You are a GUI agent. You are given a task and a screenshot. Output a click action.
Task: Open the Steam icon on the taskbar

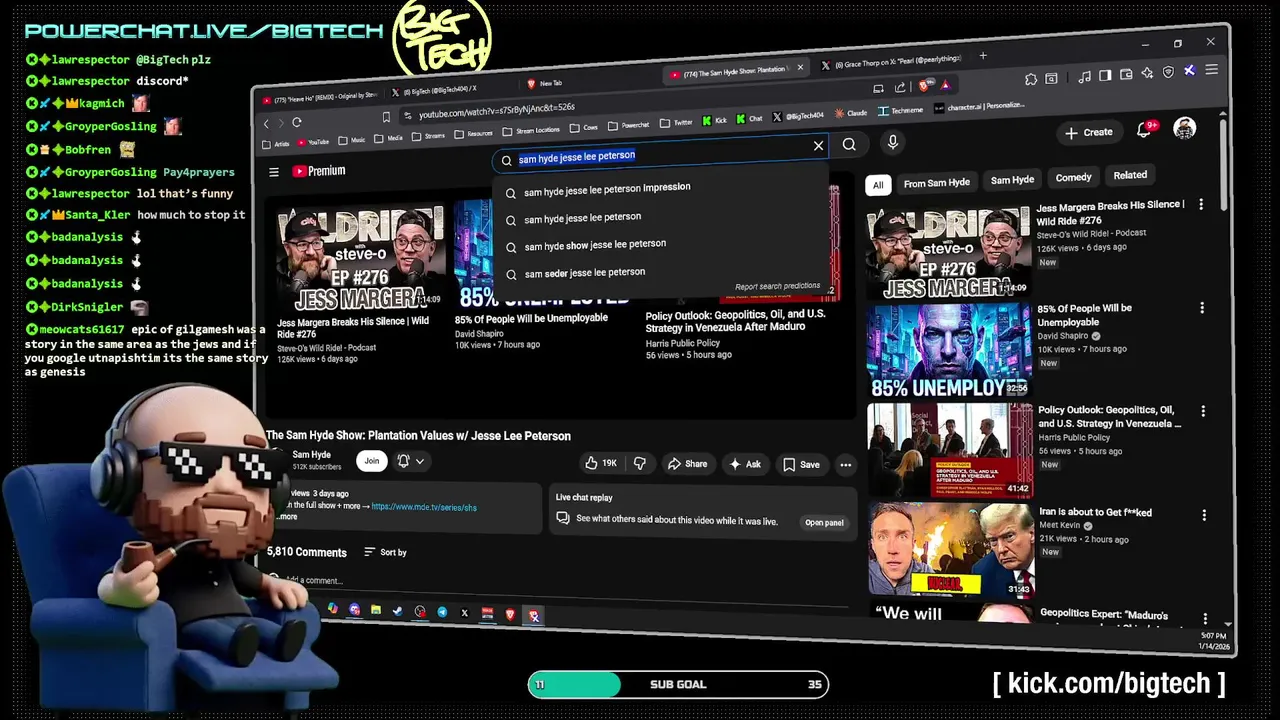pos(398,611)
